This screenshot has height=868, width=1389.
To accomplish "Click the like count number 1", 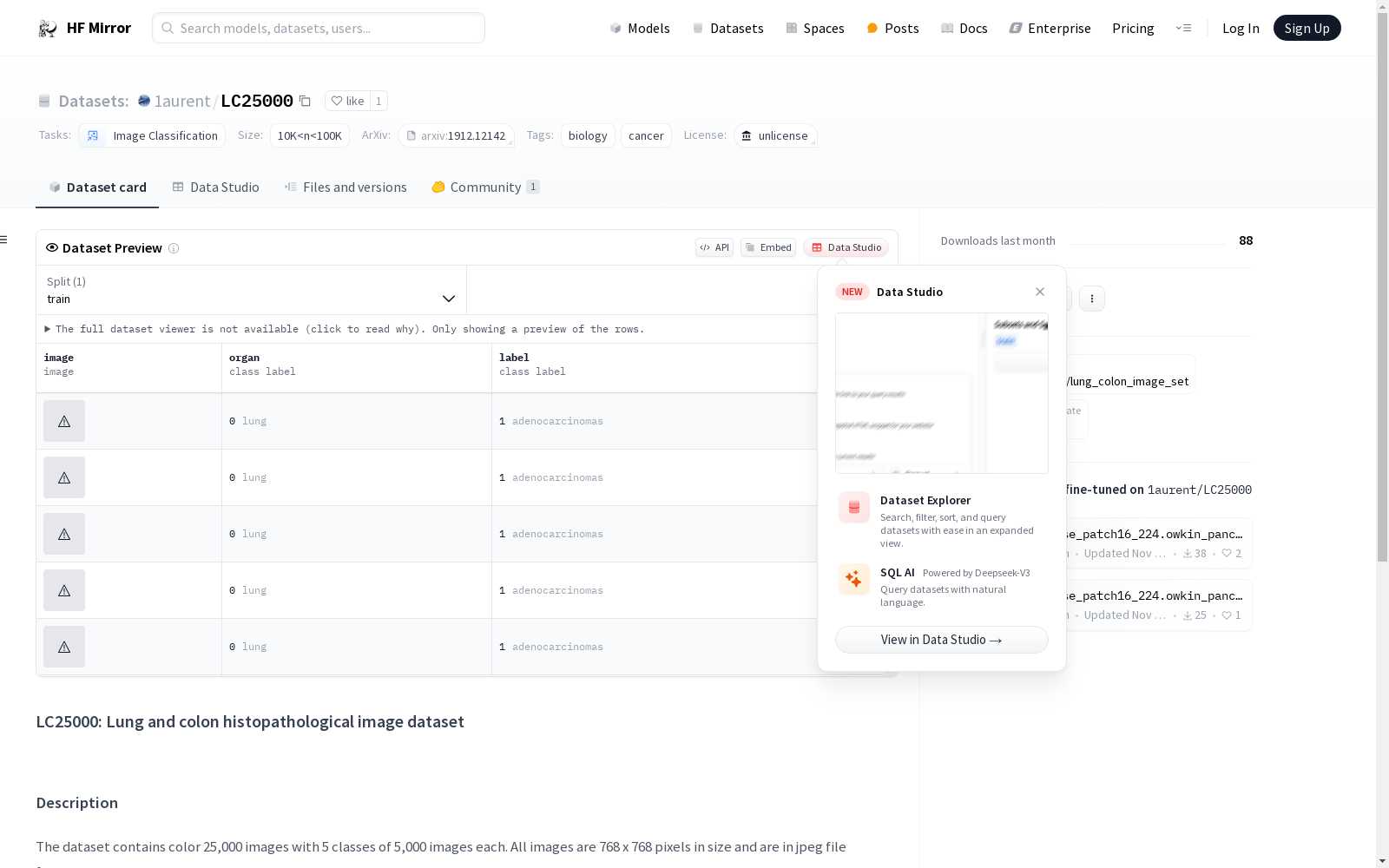I will [x=379, y=101].
